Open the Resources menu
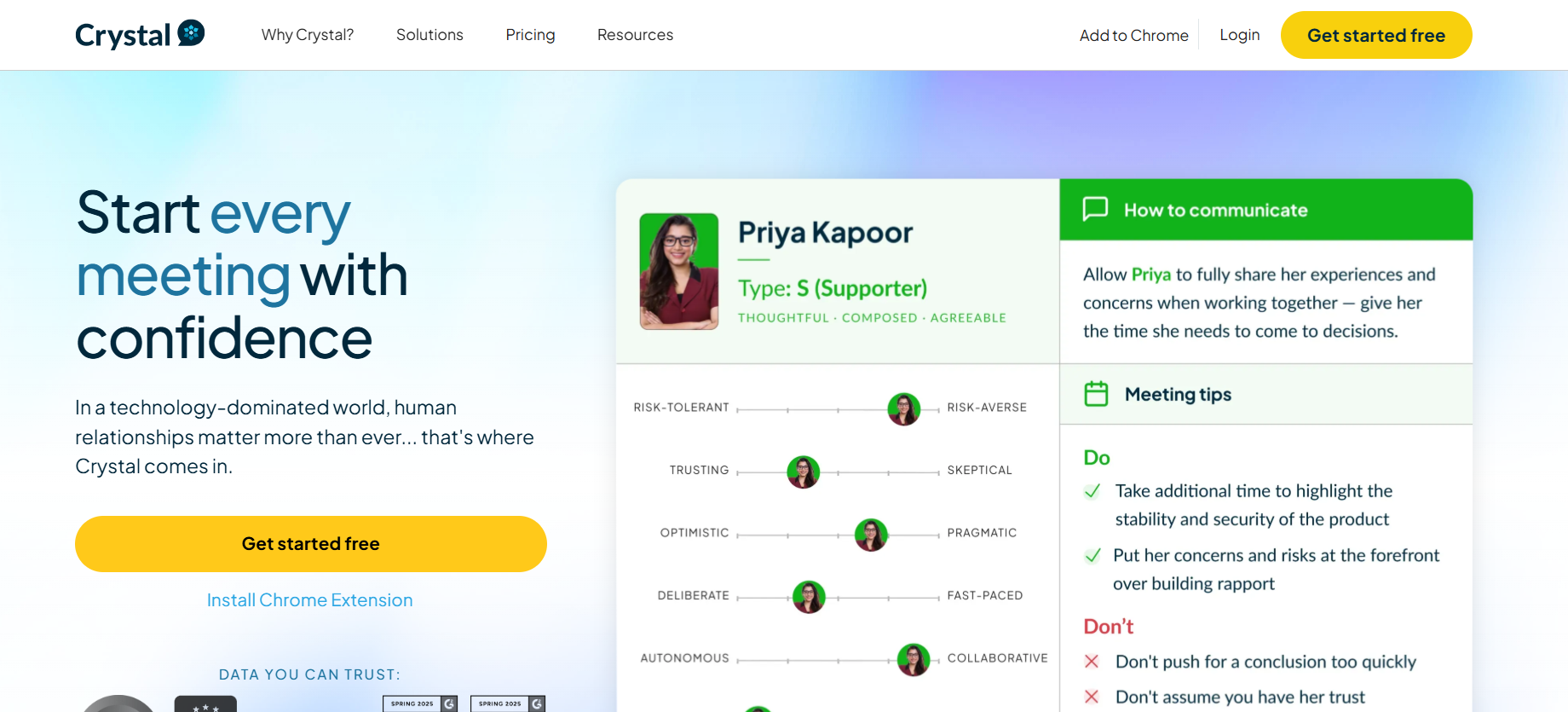Viewport: 1568px width, 712px height. 635,35
